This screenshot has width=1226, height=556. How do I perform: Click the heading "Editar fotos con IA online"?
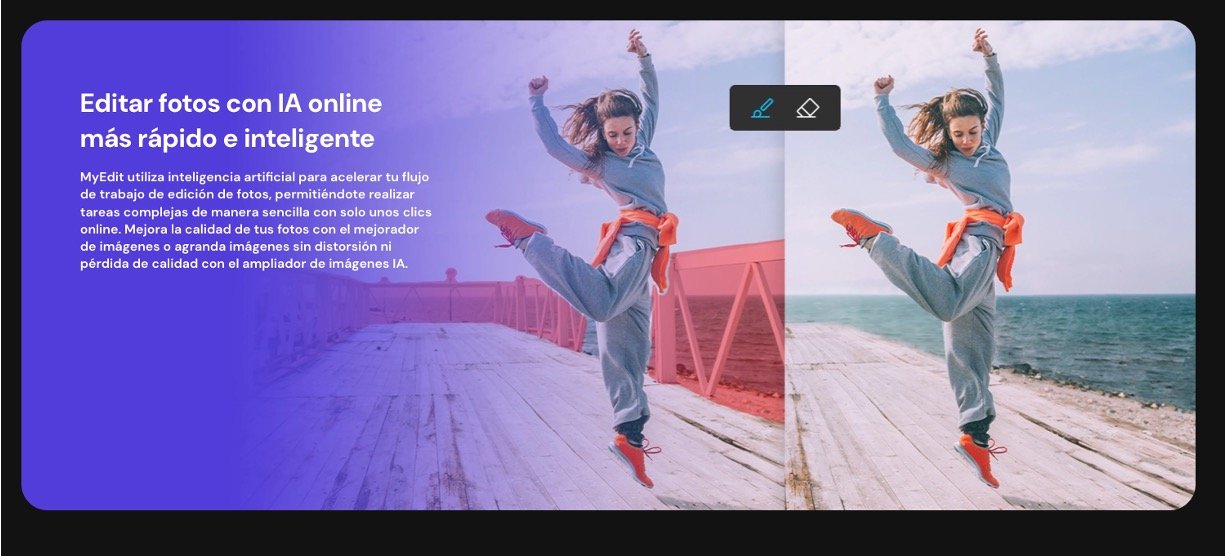230,103
